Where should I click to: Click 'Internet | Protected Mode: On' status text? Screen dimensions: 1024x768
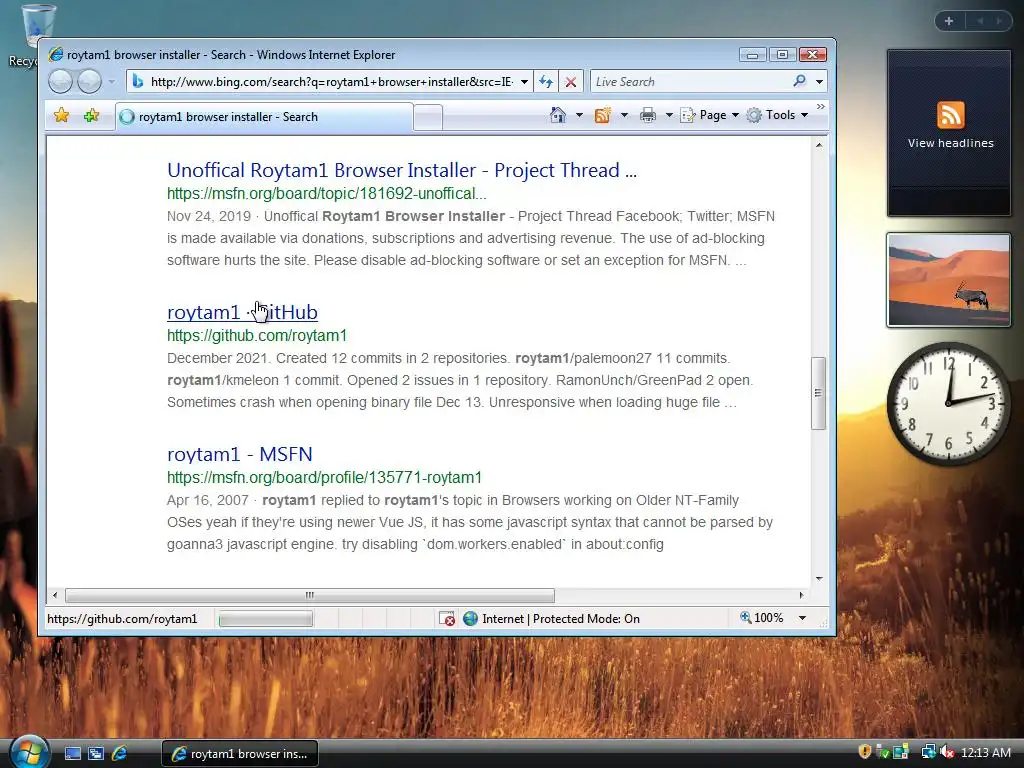pyautogui.click(x=561, y=618)
